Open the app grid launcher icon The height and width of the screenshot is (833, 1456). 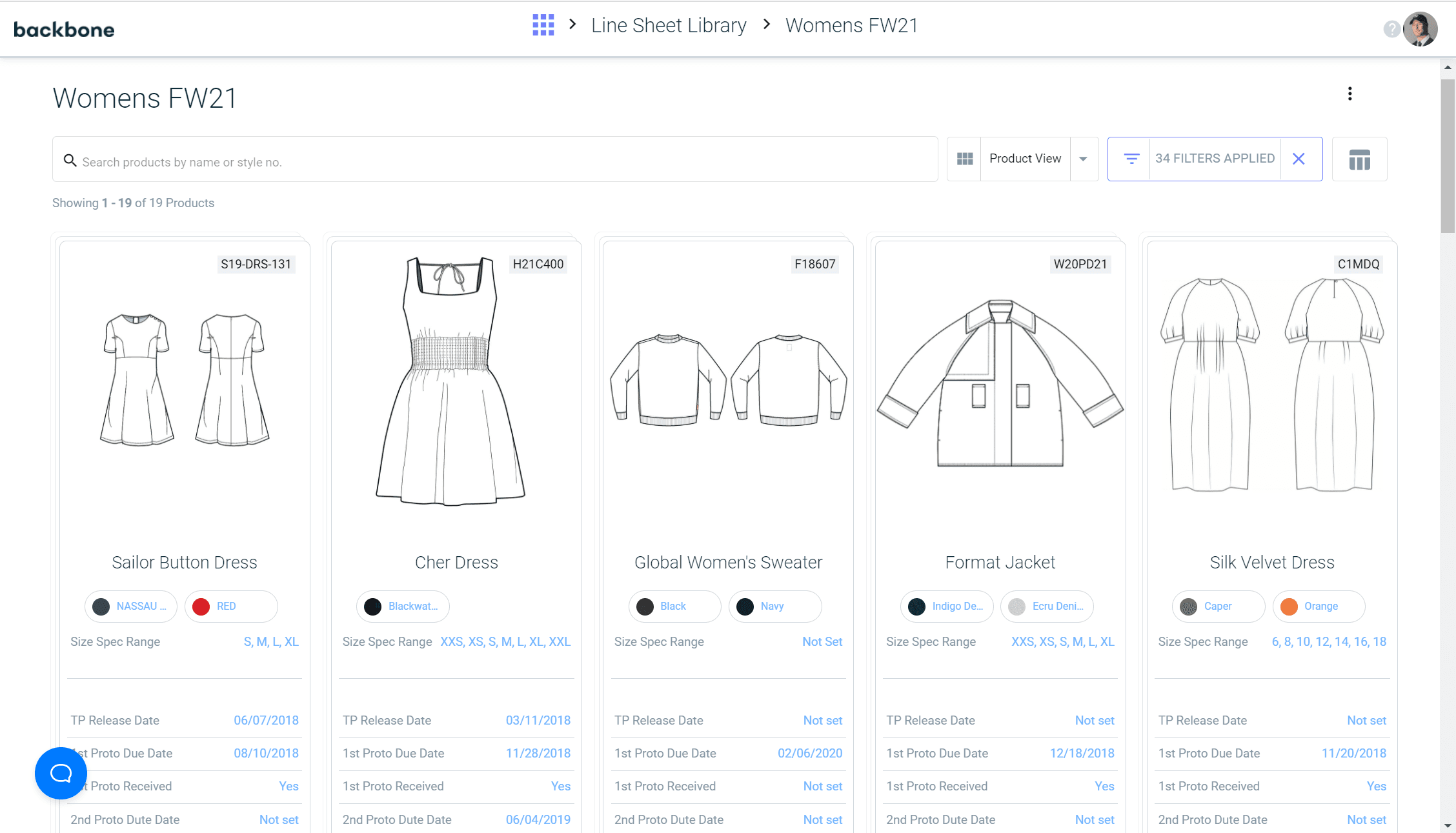tap(543, 25)
